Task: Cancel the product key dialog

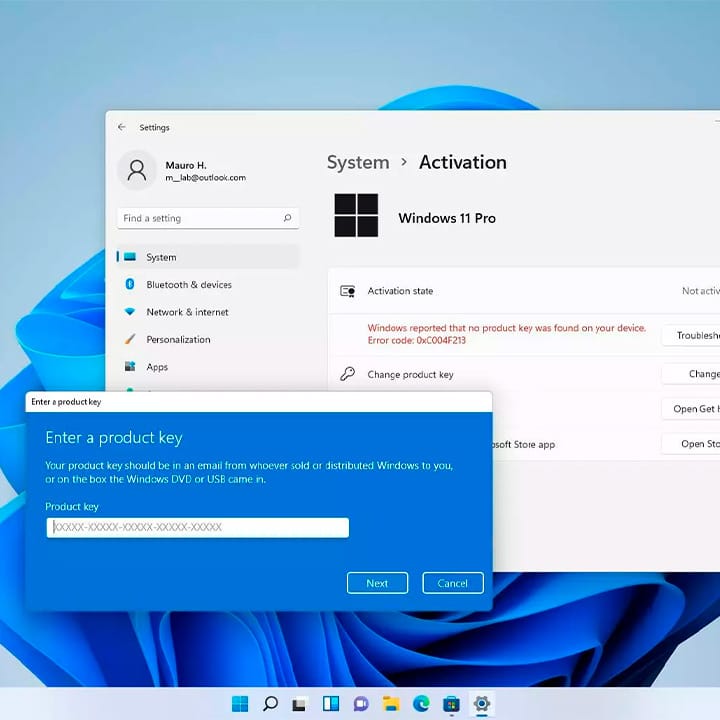Action: tap(453, 583)
